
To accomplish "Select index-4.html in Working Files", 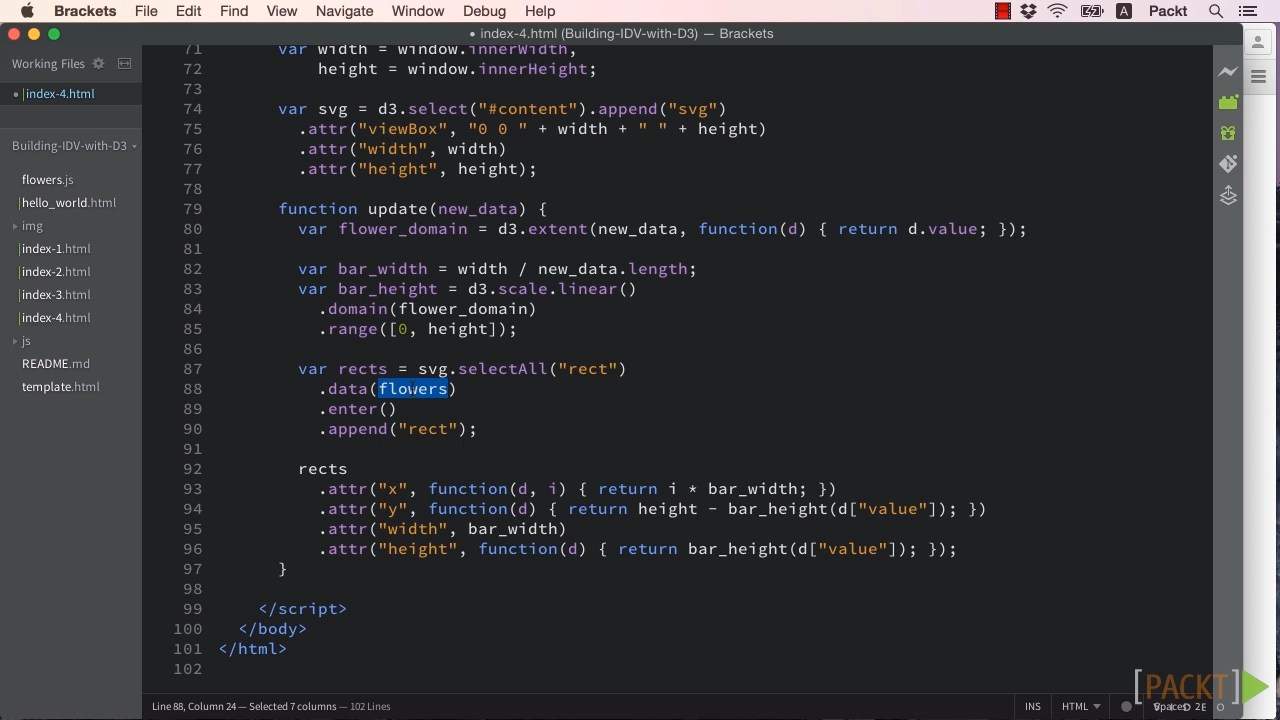I will point(59,94).
